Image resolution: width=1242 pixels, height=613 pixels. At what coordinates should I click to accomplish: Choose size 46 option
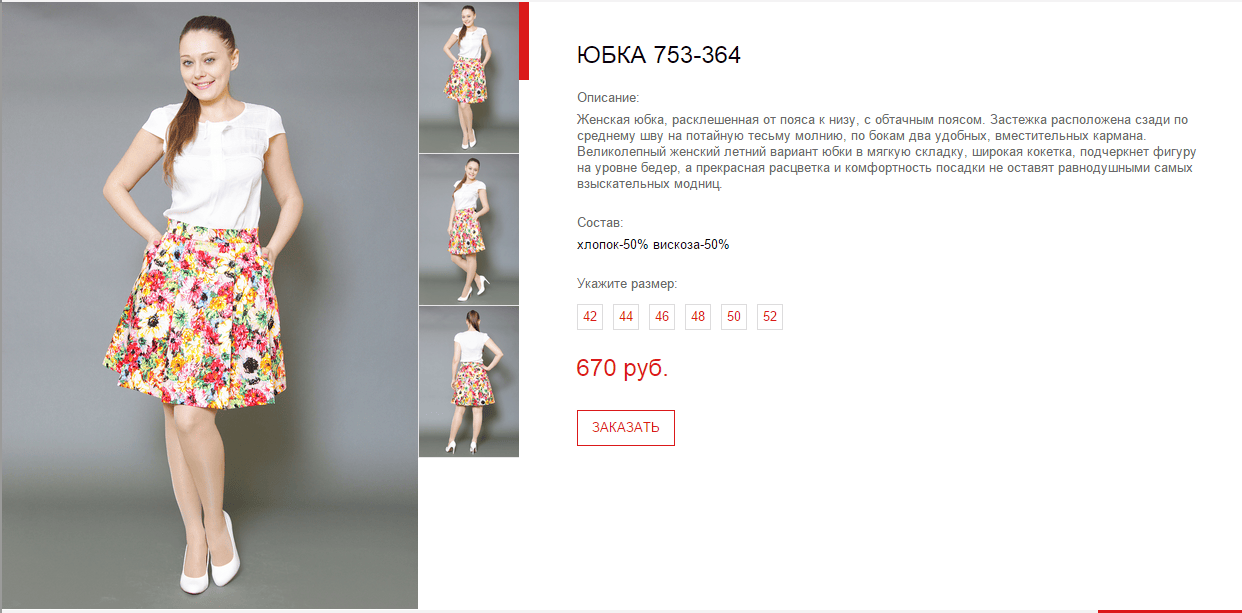tap(662, 317)
